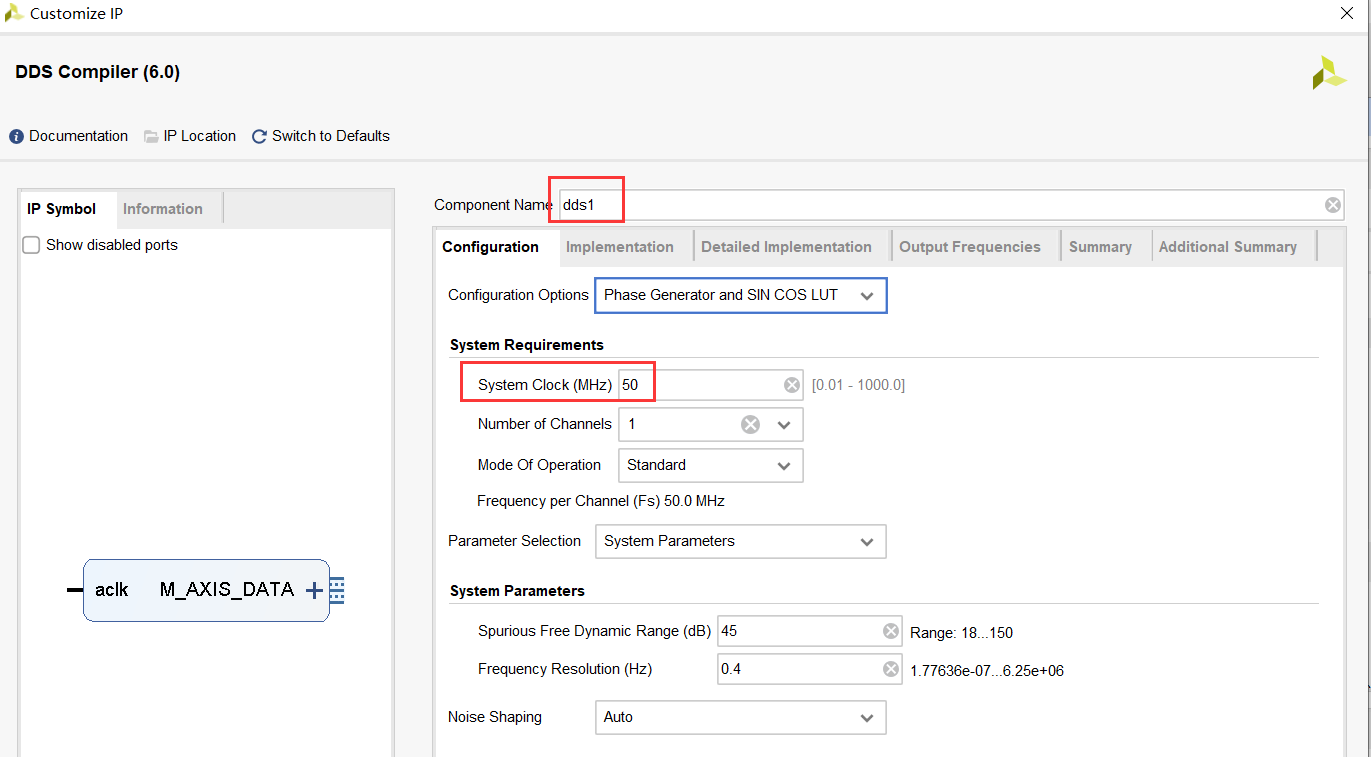The image size is (1371, 757).
Task: Click the System Clock (MHz) input field
Action: [x=711, y=385]
